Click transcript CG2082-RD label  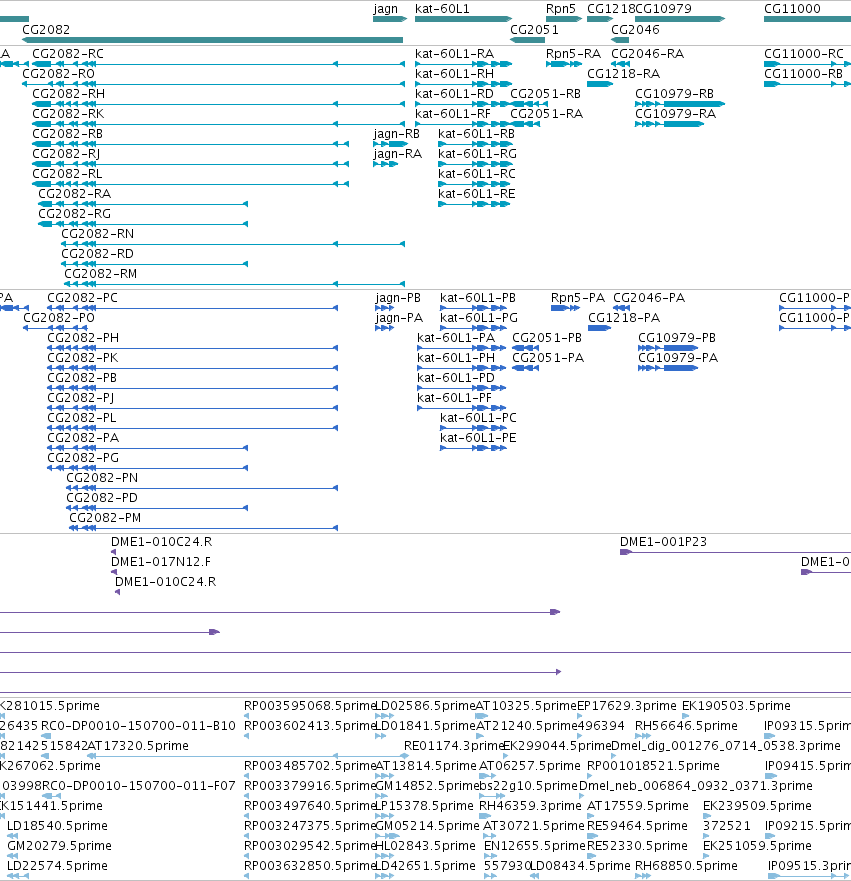tap(98, 254)
